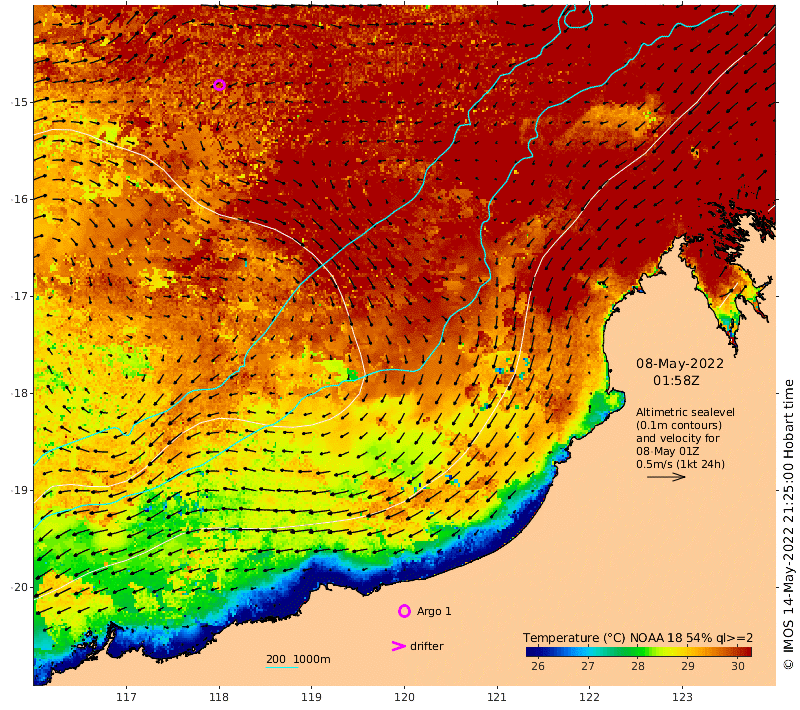Click latitude axis label -19

click(20, 490)
